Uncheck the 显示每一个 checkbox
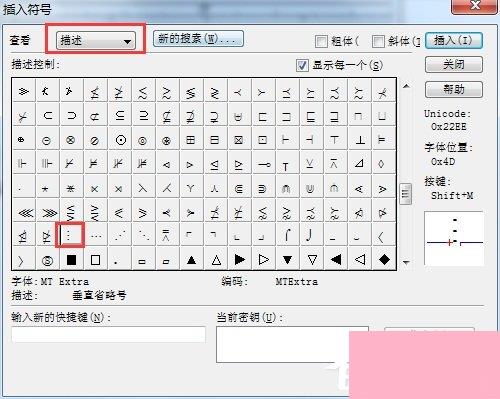This screenshot has width=500, height=399. pyautogui.click(x=302, y=65)
